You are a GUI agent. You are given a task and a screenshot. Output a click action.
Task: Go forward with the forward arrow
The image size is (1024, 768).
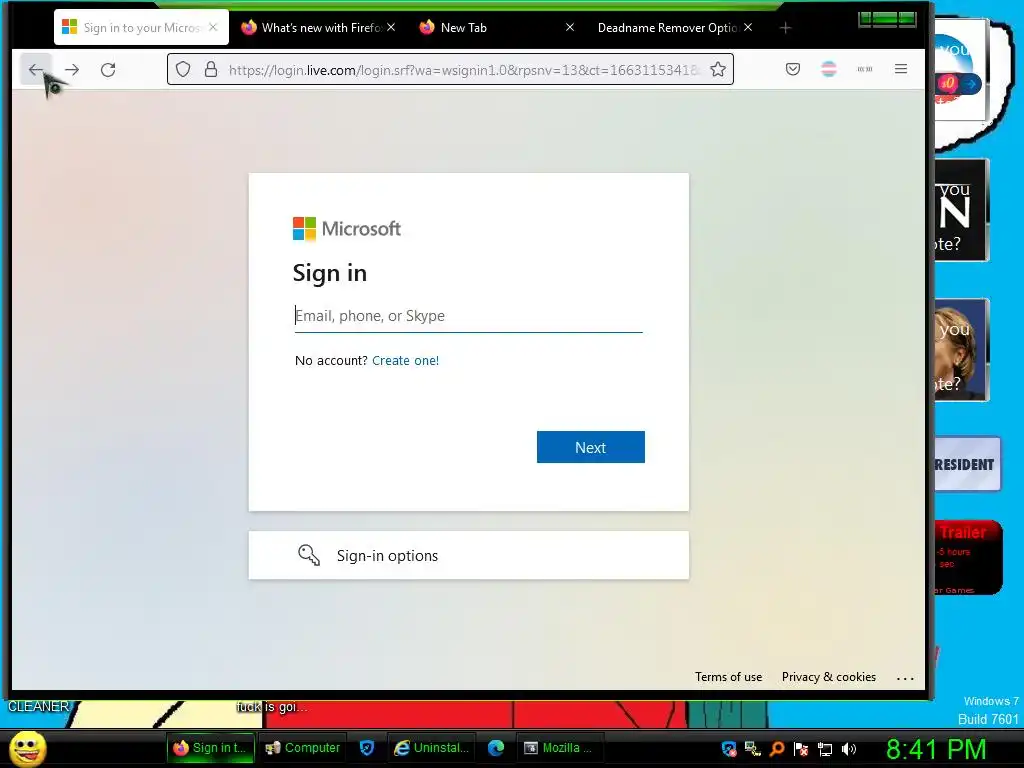coord(72,69)
